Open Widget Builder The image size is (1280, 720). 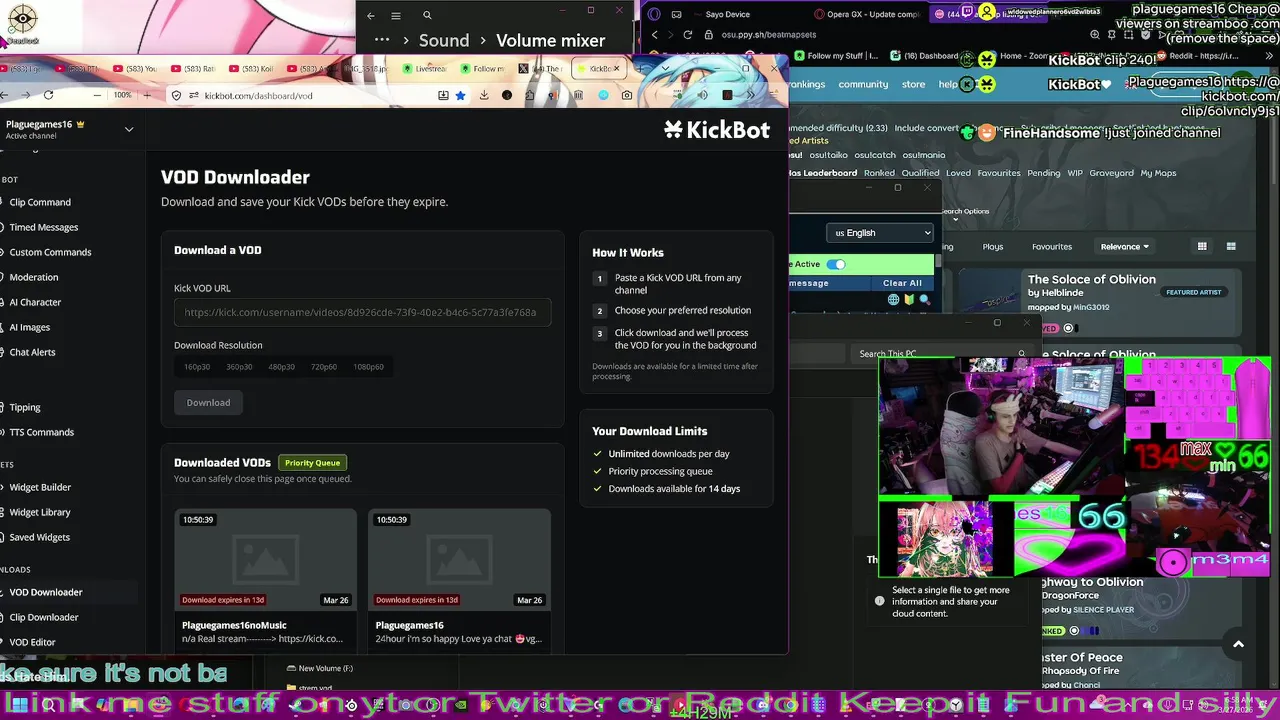click(x=40, y=487)
